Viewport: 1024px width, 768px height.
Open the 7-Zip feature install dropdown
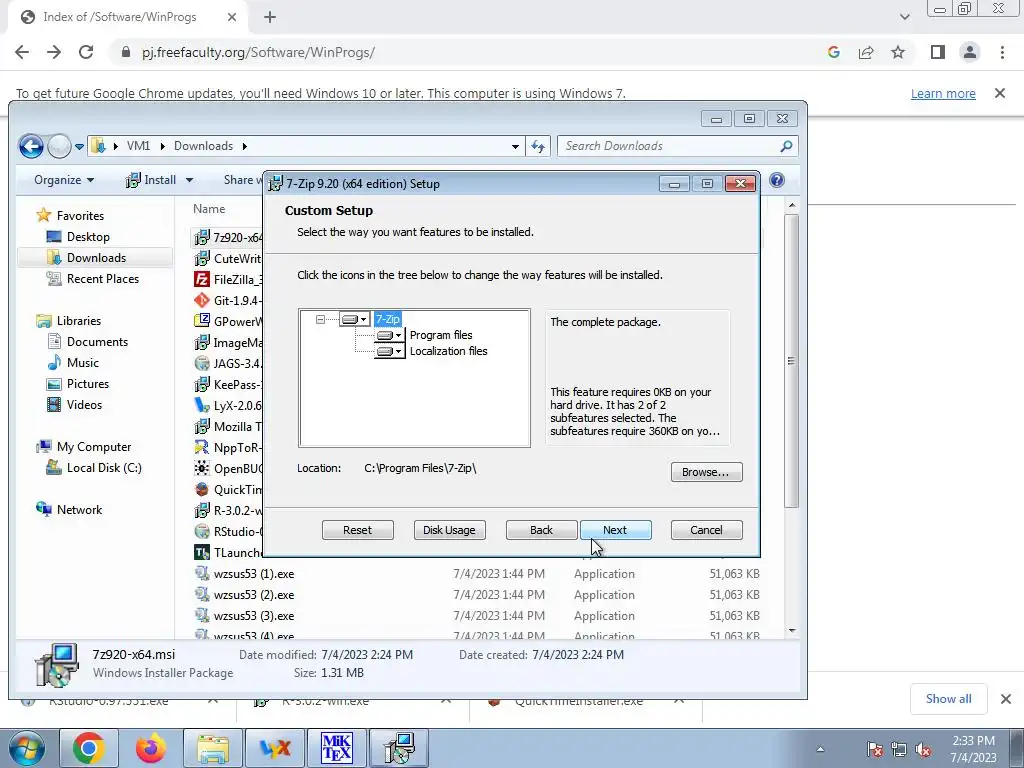pyautogui.click(x=355, y=319)
